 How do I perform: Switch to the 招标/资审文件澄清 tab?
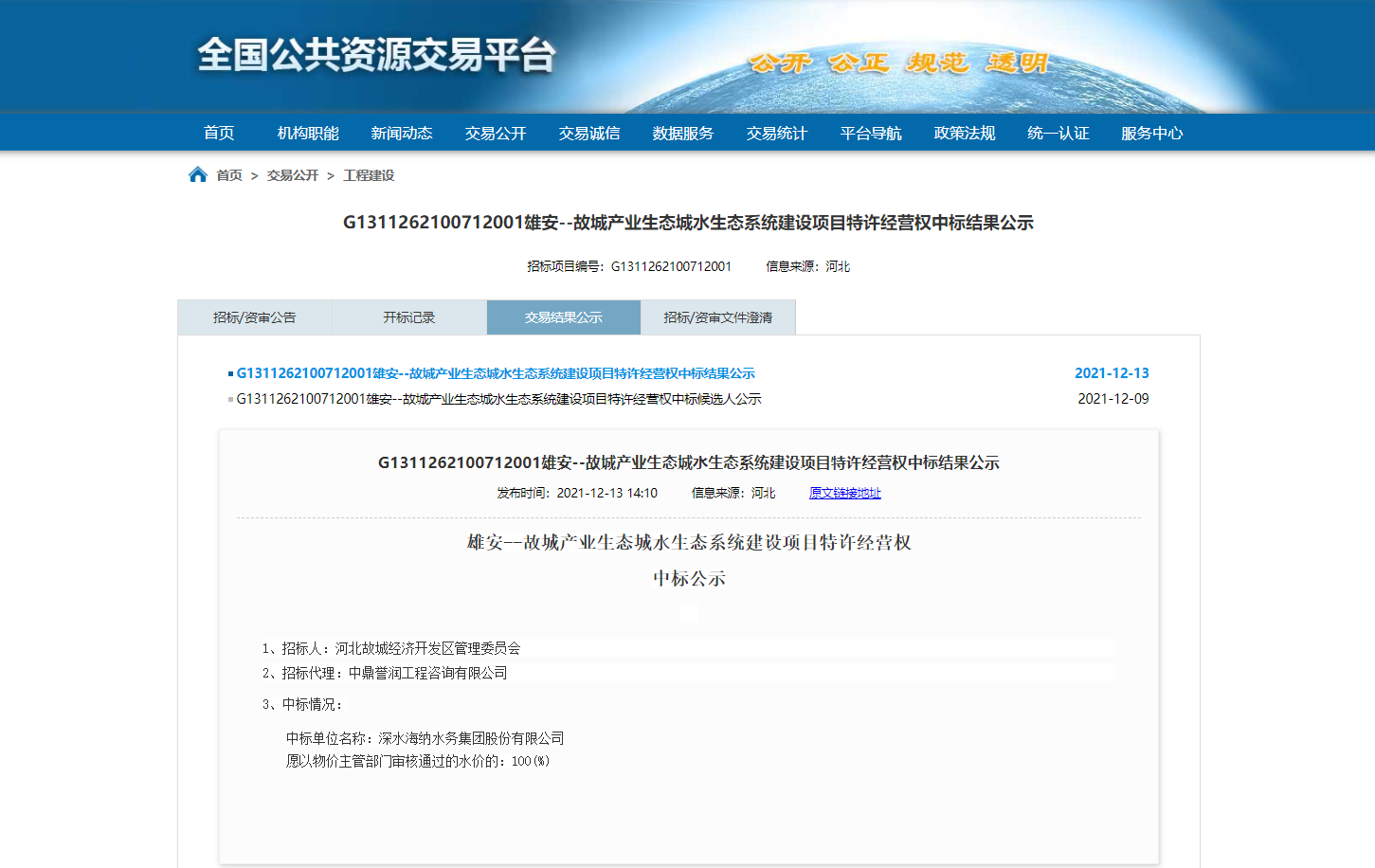click(718, 316)
